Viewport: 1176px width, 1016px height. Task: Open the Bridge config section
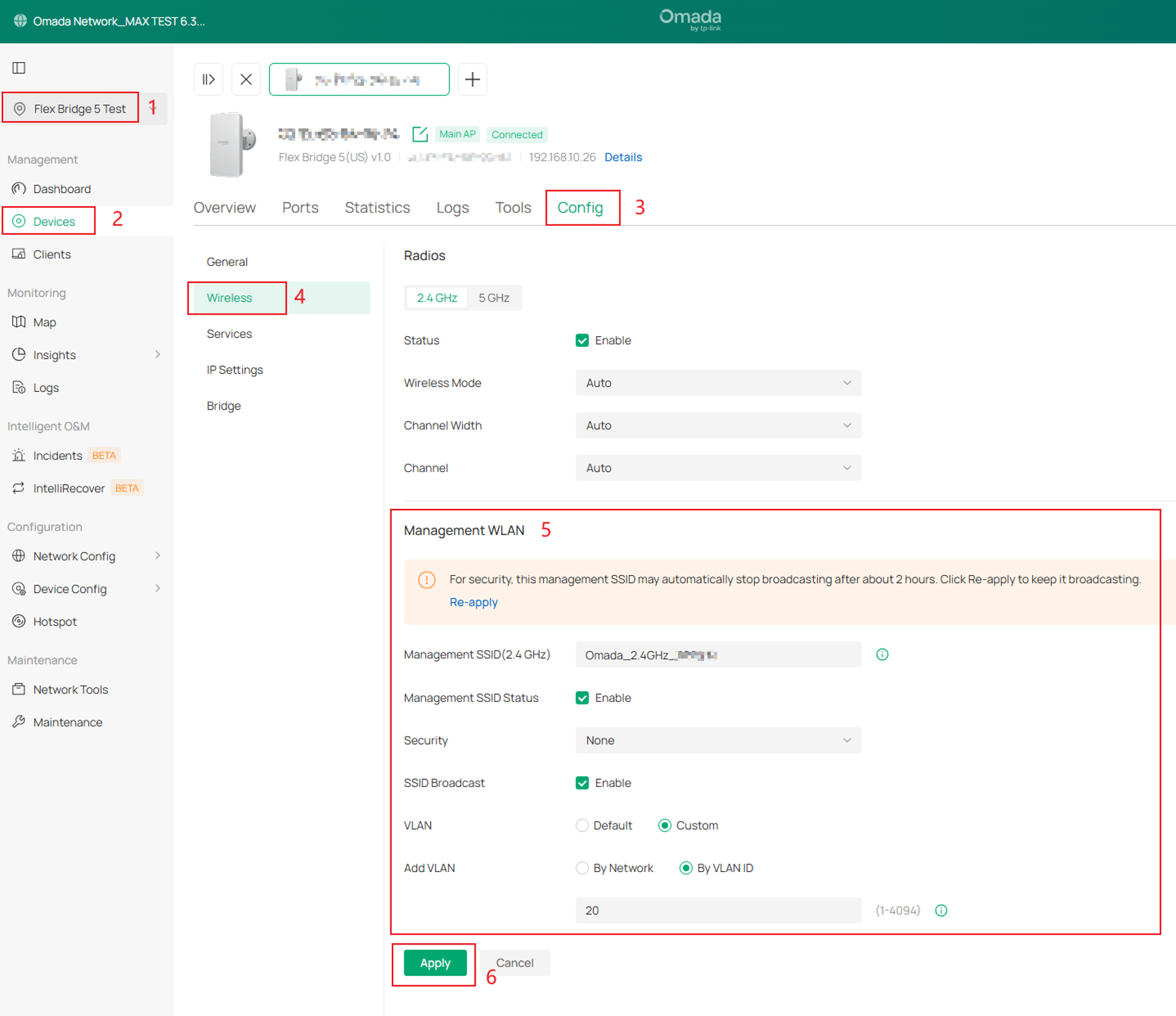(224, 406)
